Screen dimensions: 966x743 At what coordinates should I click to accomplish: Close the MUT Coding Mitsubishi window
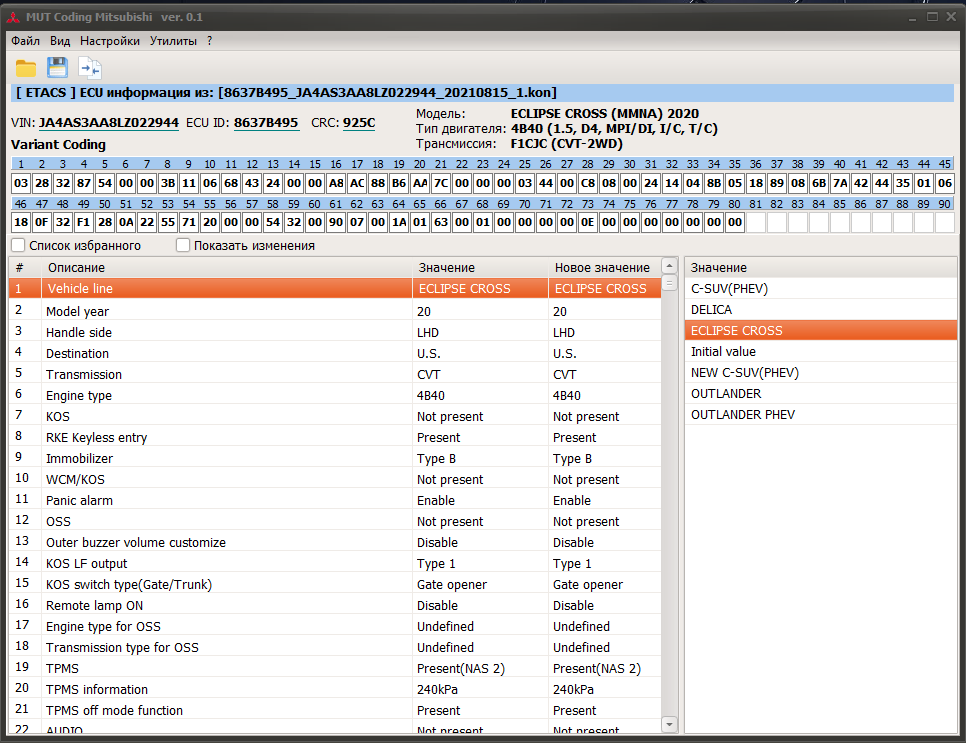950,16
